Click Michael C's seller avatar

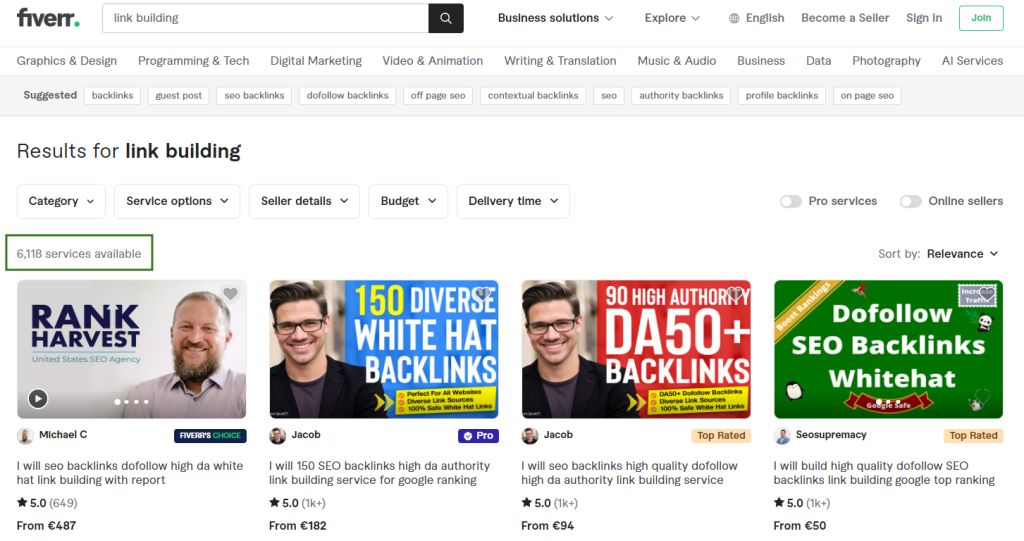(25, 436)
